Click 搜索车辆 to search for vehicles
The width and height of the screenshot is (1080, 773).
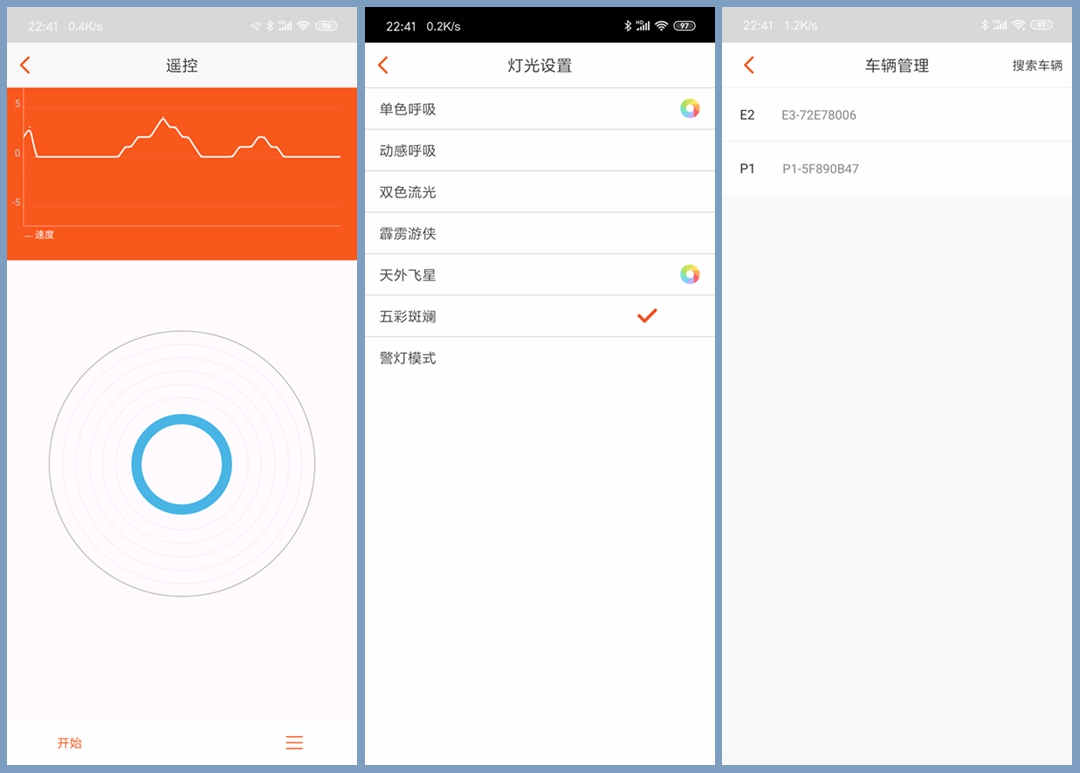[x=1037, y=65]
